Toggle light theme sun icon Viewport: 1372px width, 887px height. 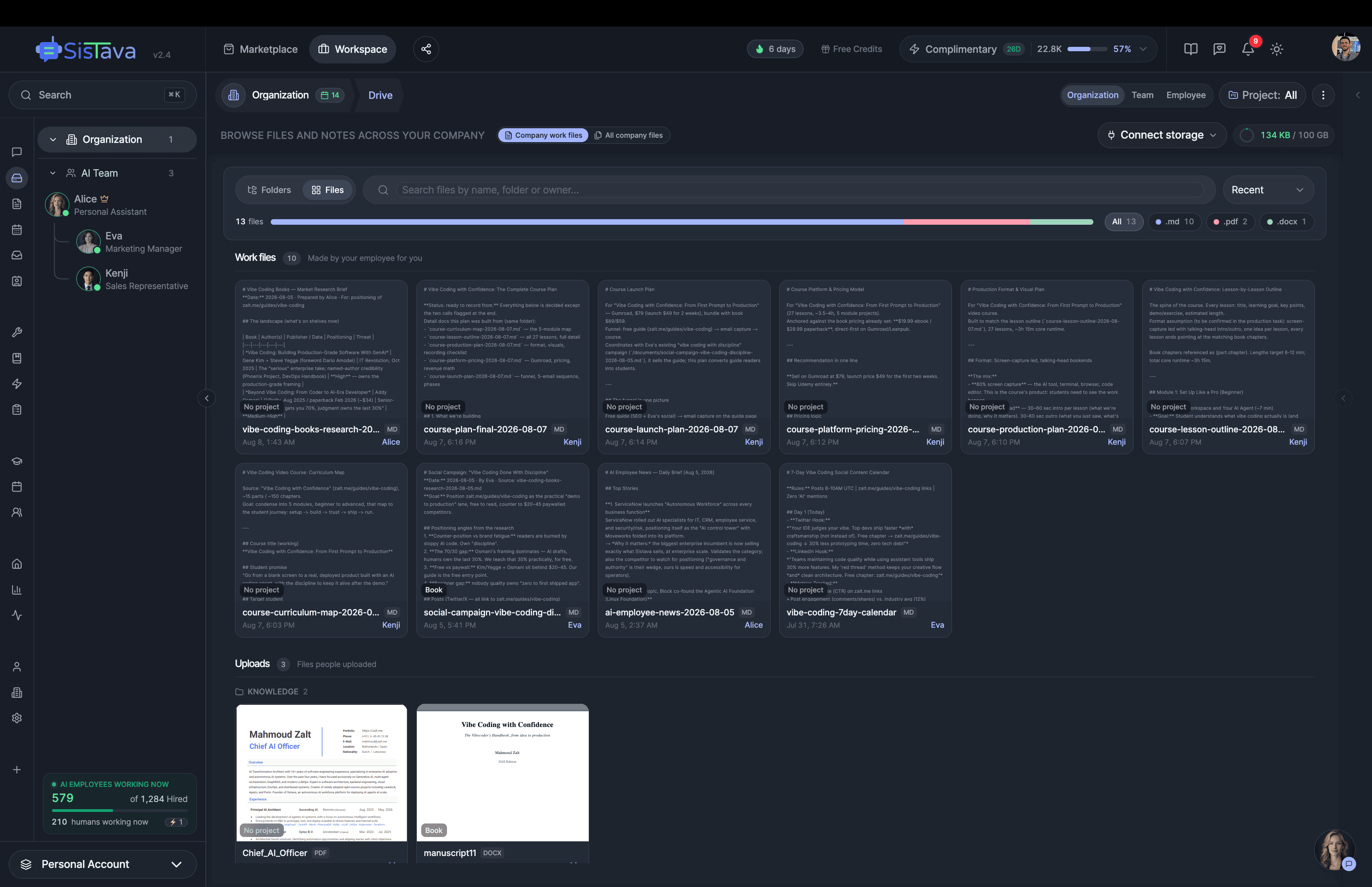pos(1276,49)
